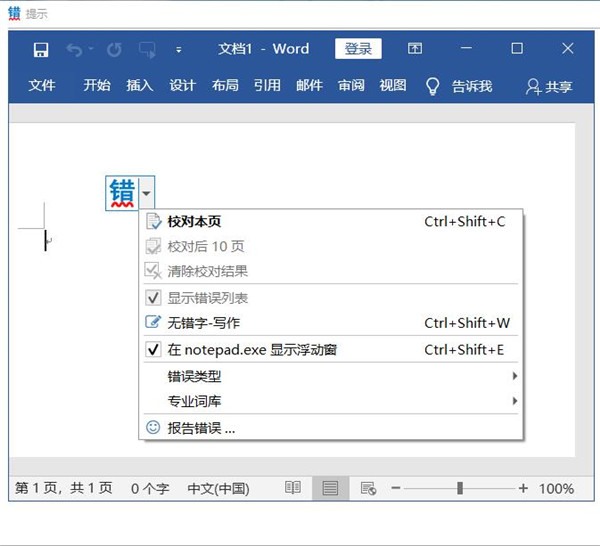This screenshot has height=546, width=600.
Task: Expand the 错误类型 submenu
Action: (x=331, y=376)
